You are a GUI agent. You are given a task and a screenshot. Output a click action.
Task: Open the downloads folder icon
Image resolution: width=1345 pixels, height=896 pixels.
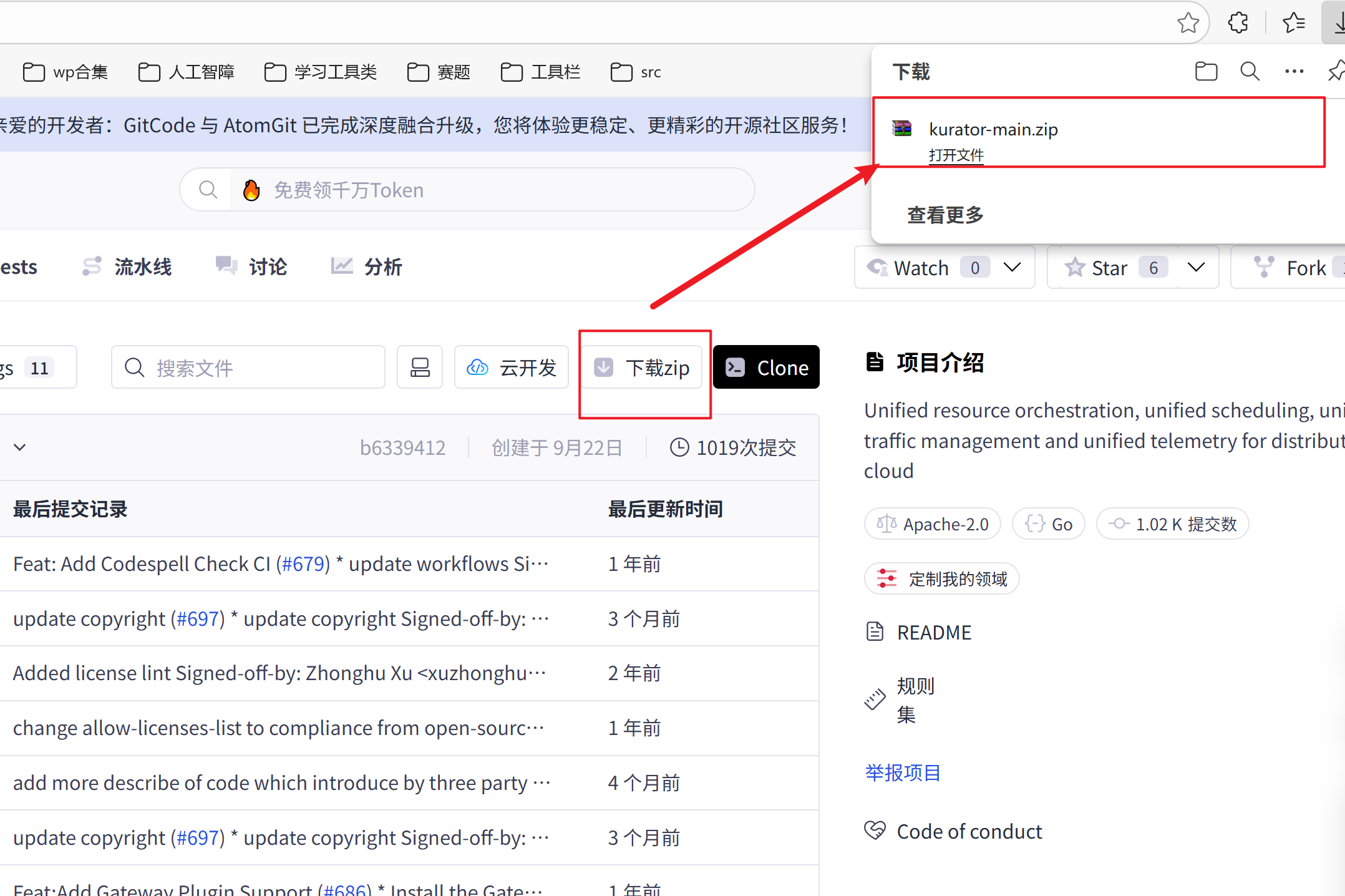[1206, 72]
